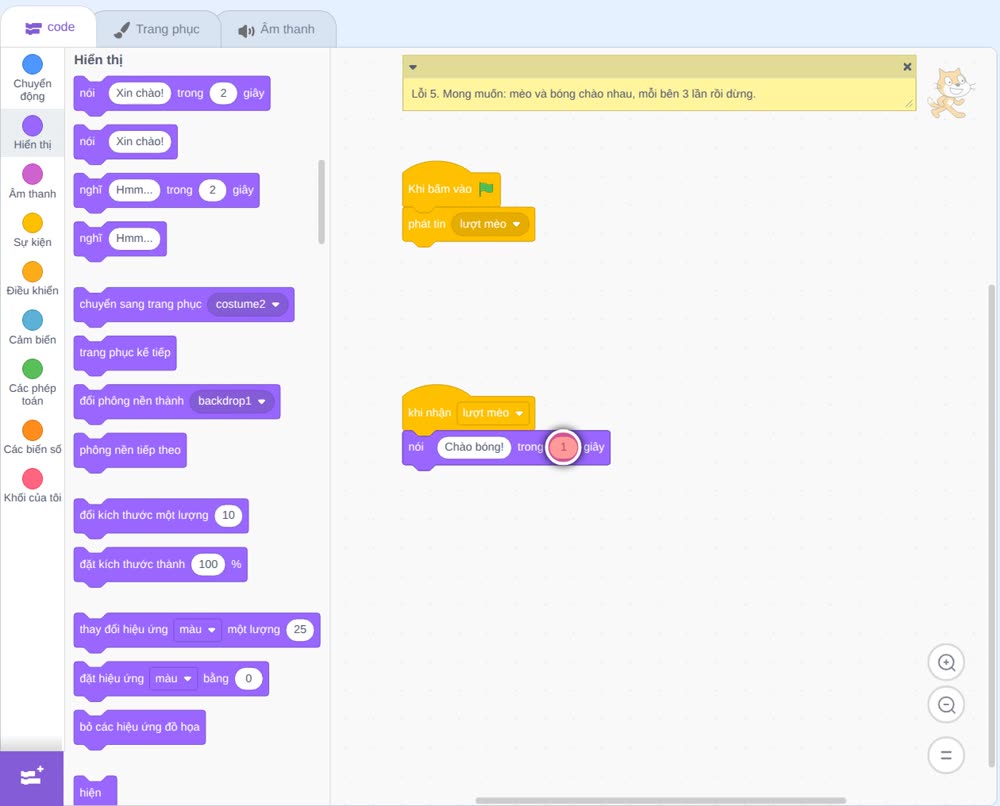Image resolution: width=1000 pixels, height=806 pixels.
Task: Click the workspace horizontal scrollbar
Action: point(661,800)
